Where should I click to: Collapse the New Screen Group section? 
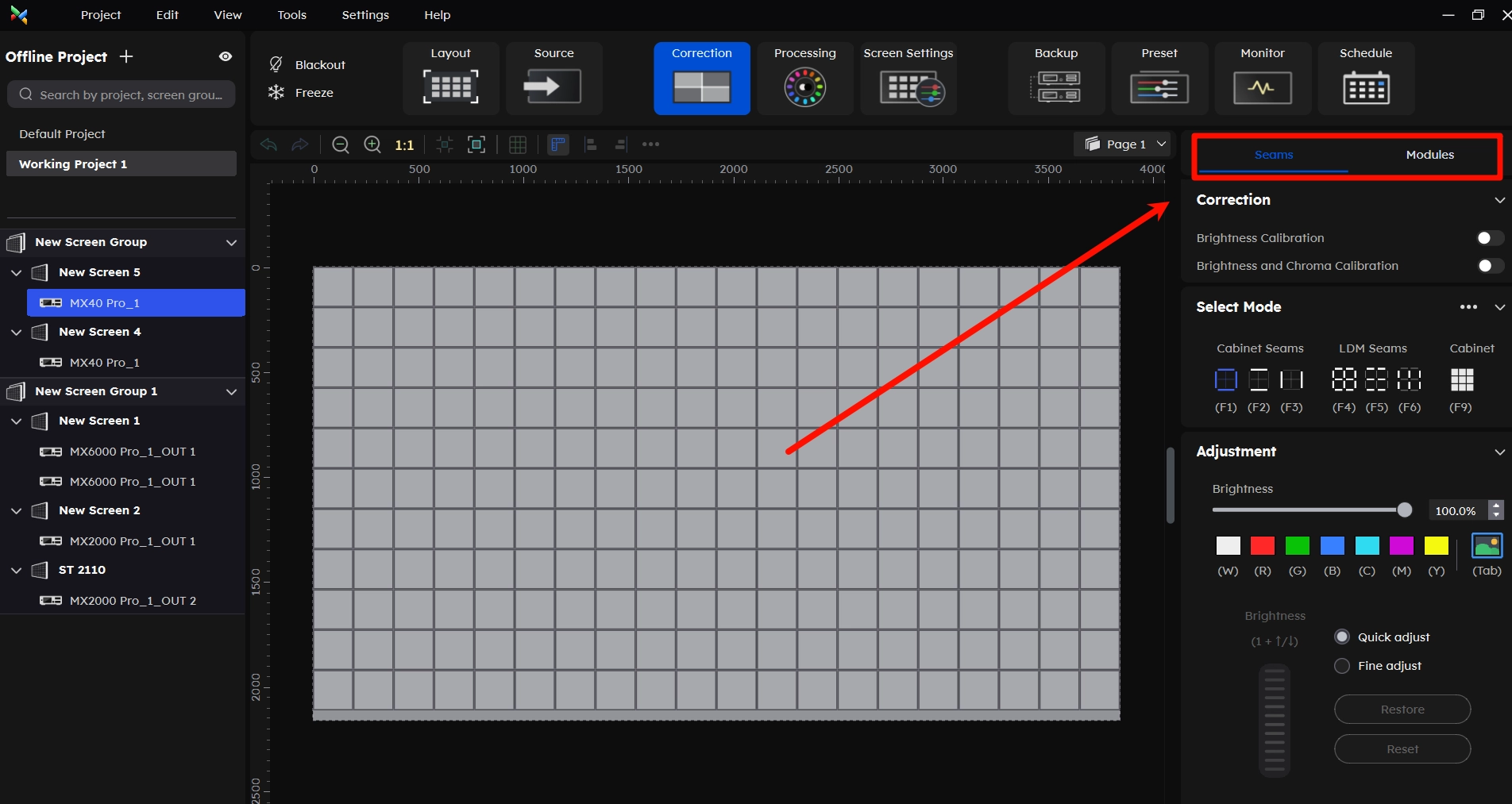(231, 242)
